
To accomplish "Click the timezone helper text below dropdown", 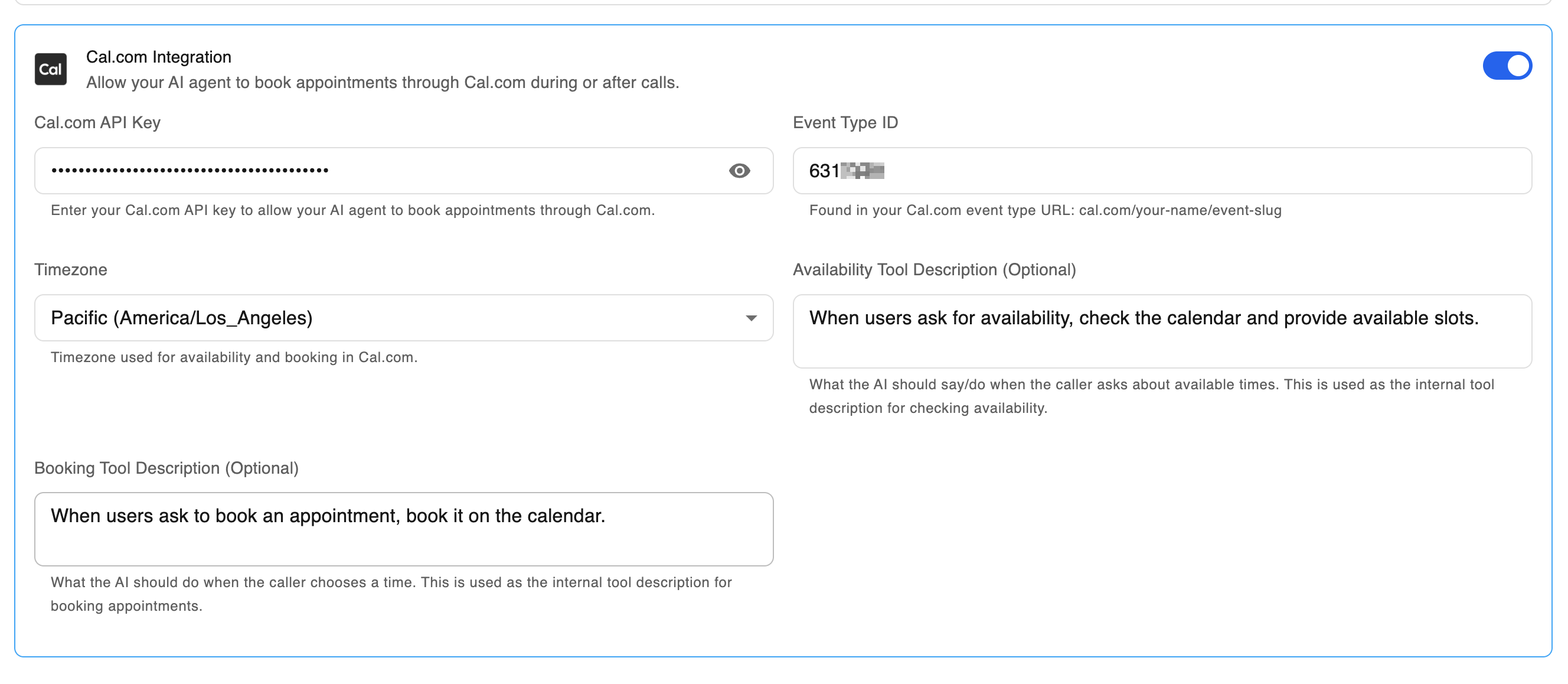I will 234,357.
